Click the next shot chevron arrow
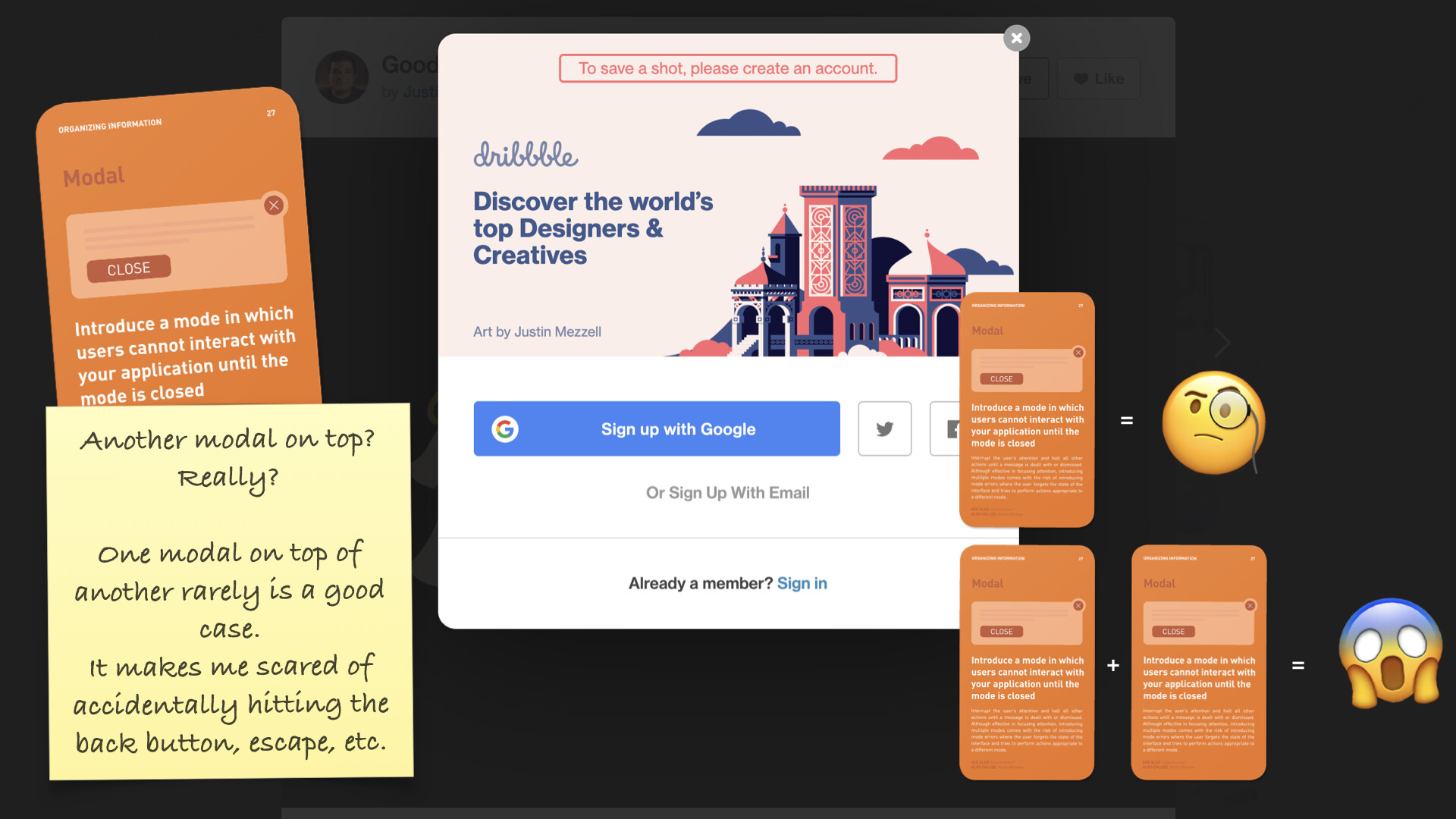 (x=1222, y=343)
